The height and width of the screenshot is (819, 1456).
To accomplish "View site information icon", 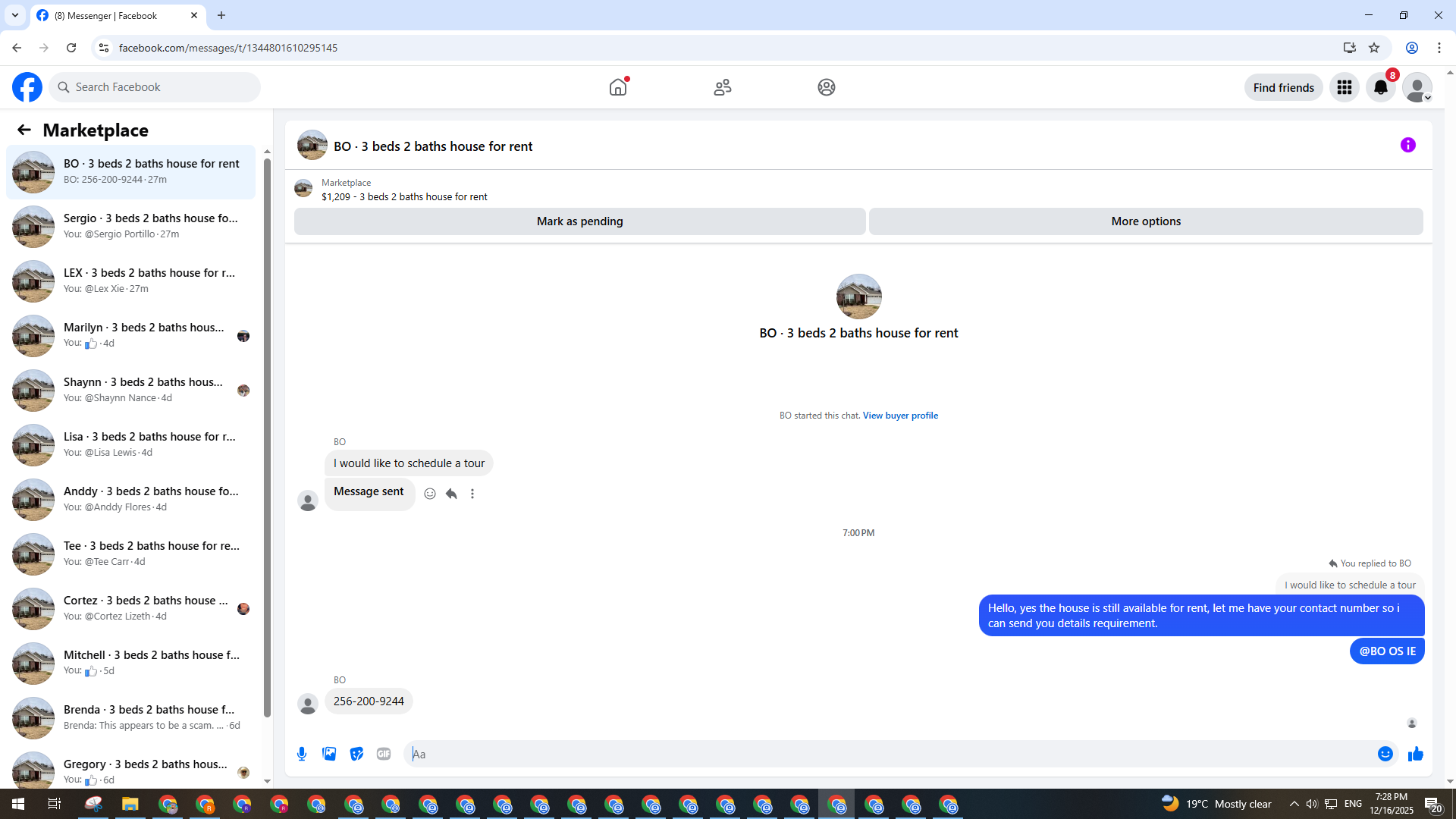I will click(104, 48).
